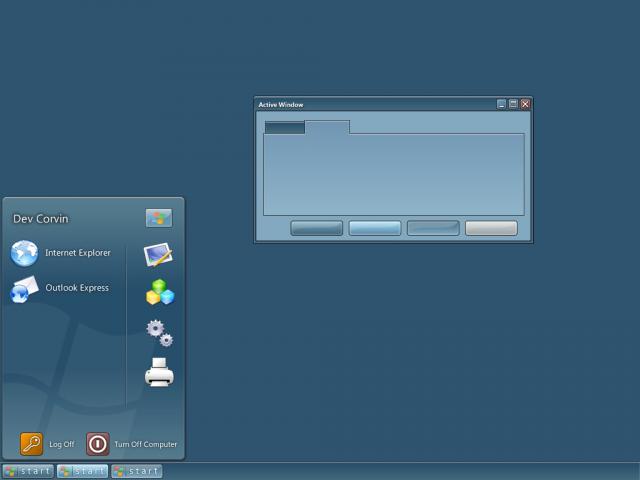The height and width of the screenshot is (480, 640).
Task: Open the colored cubes programs icon
Action: tap(160, 292)
